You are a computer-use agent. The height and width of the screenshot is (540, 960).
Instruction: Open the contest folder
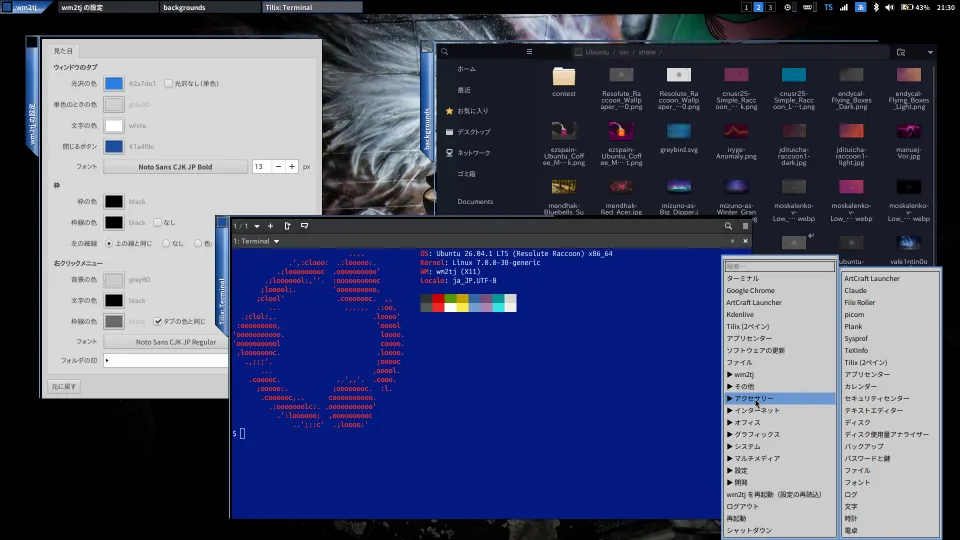click(x=564, y=81)
